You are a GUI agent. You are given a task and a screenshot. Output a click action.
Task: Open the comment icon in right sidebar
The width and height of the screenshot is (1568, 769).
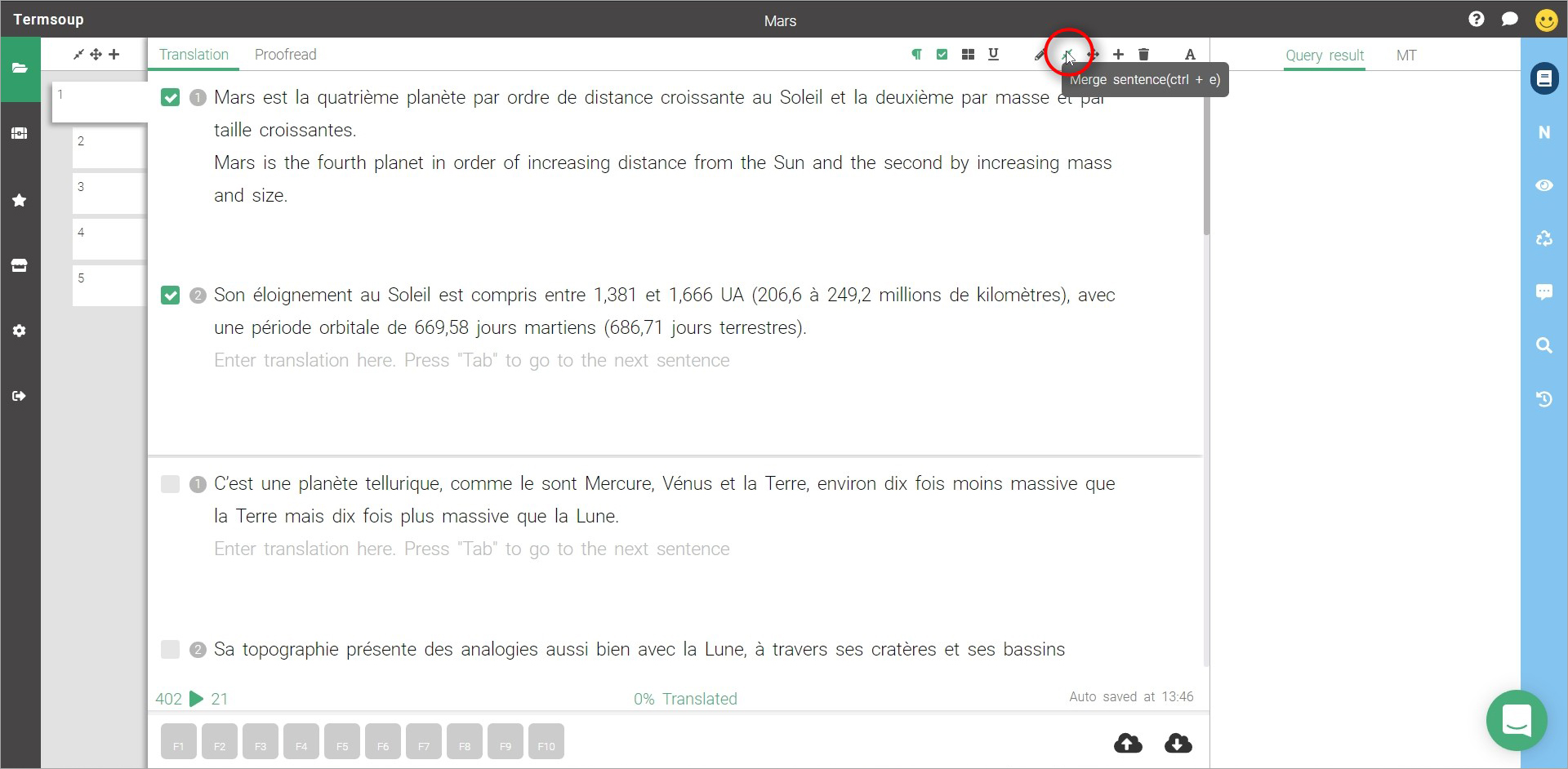pos(1544,292)
